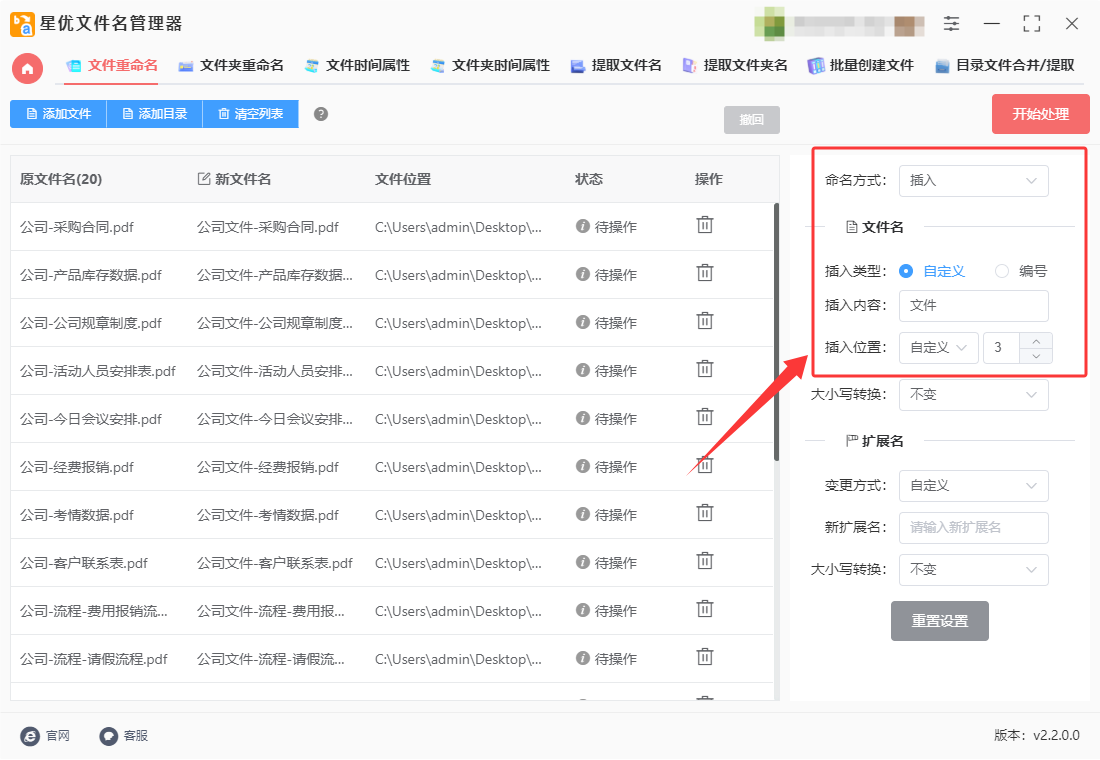Switch to 文件重命名 tab

112,66
